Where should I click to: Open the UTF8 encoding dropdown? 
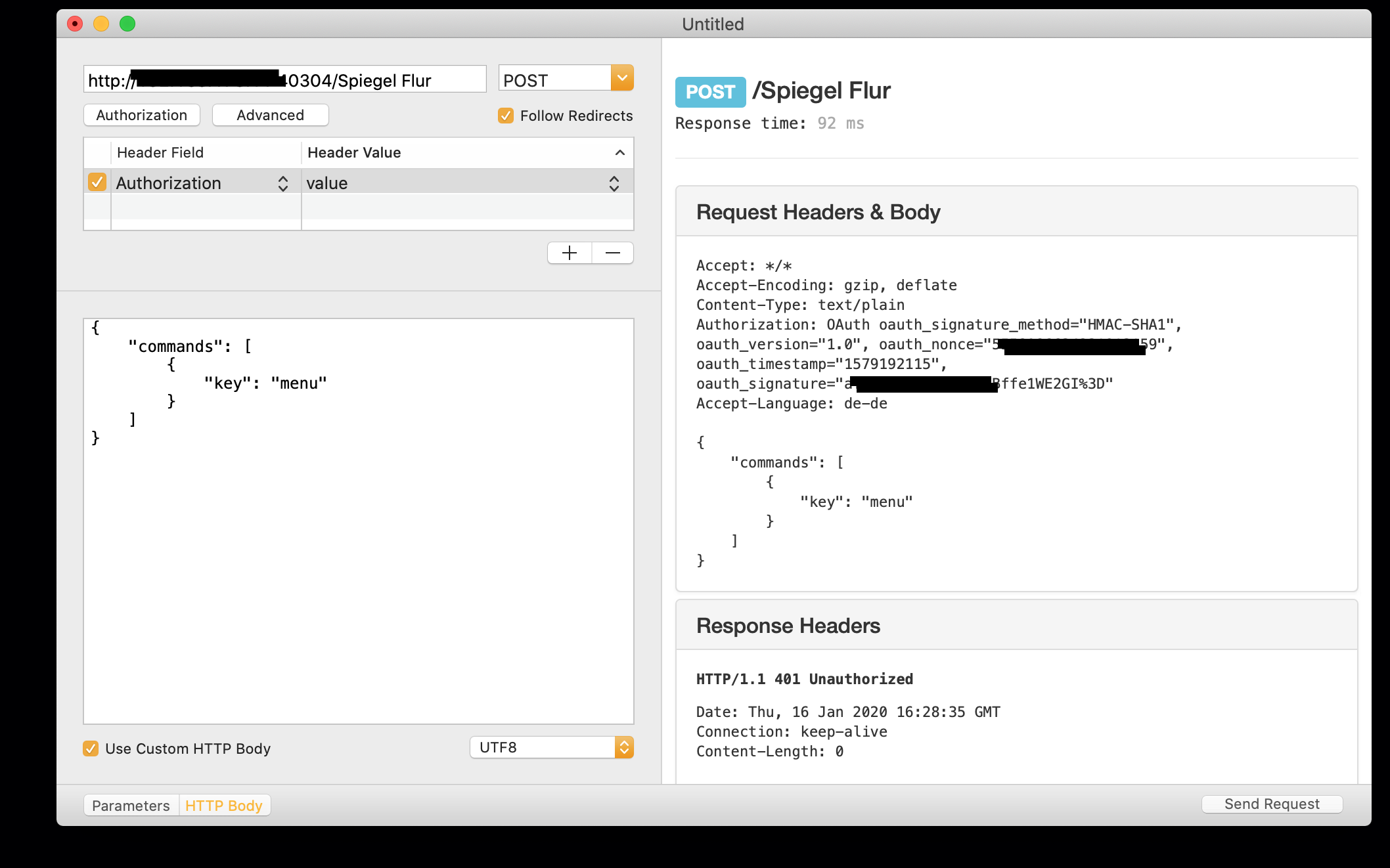coord(624,747)
